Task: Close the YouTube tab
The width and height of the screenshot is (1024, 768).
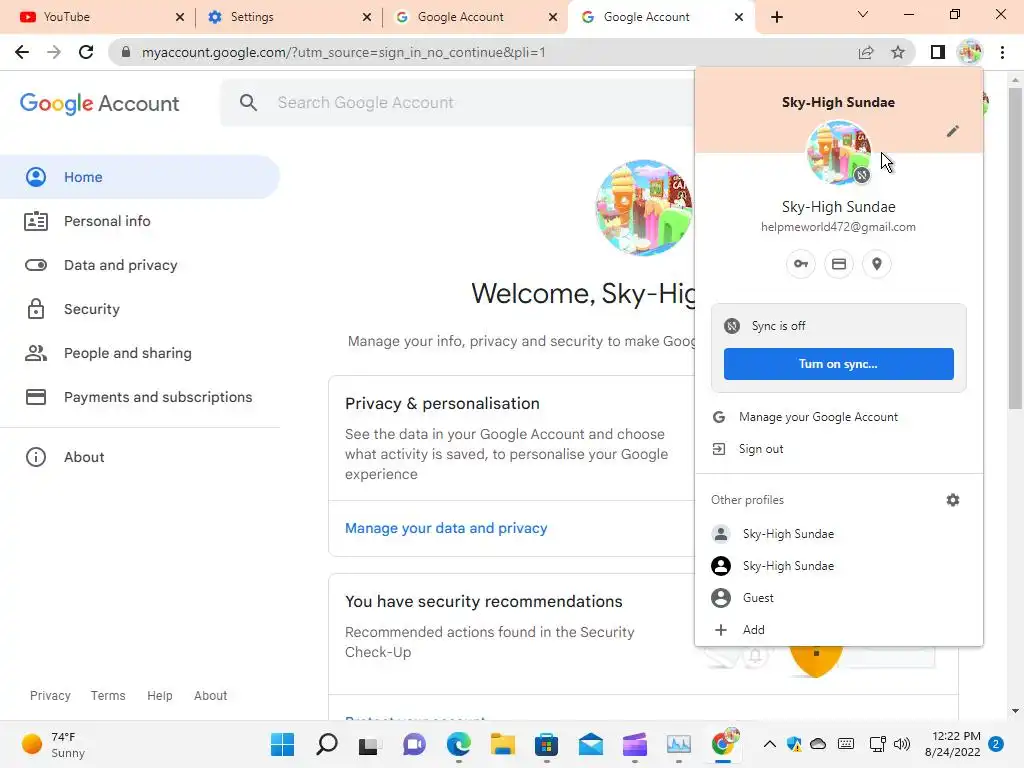Action: coord(180,17)
